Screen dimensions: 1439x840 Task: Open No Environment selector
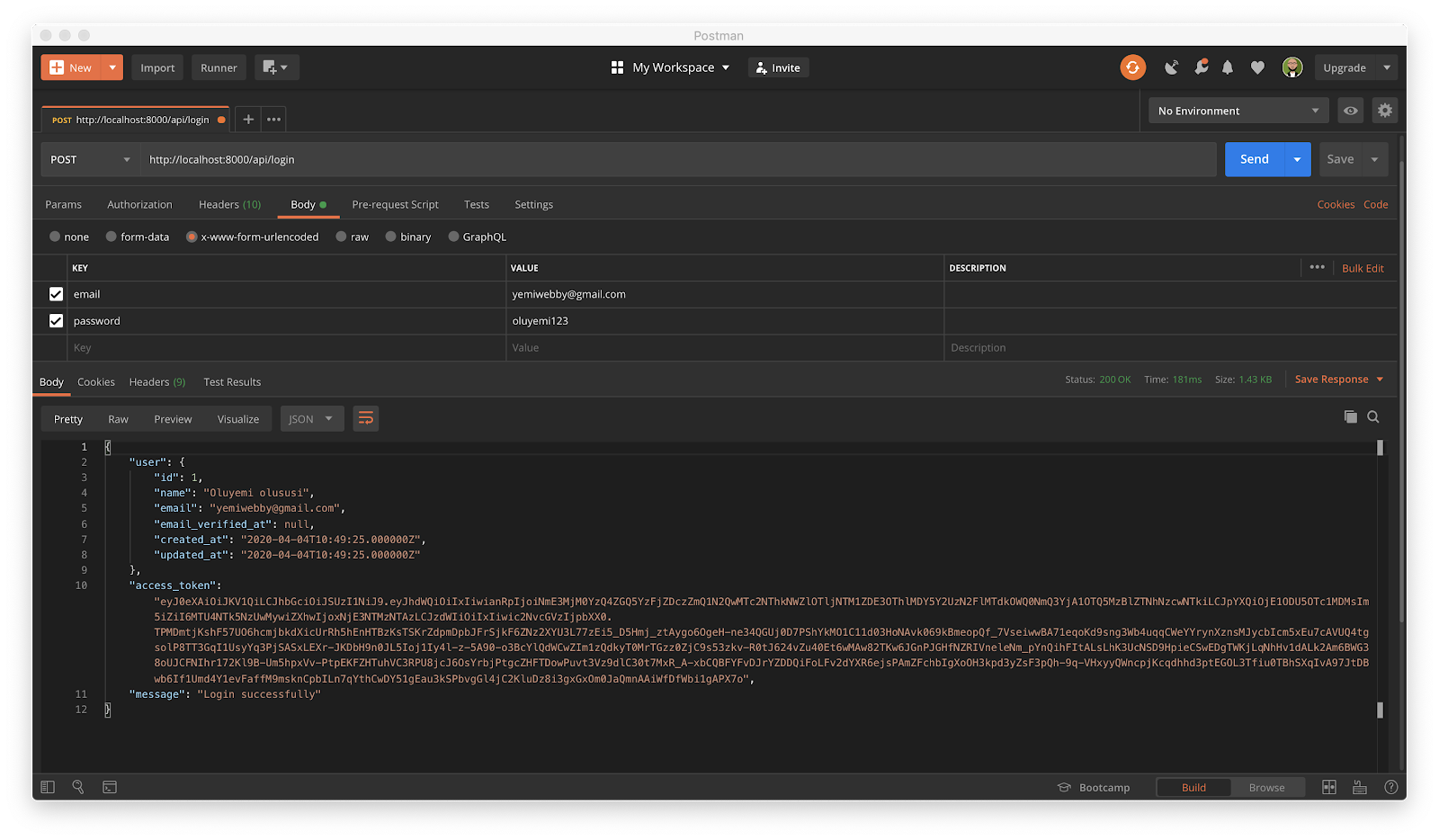coord(1238,111)
